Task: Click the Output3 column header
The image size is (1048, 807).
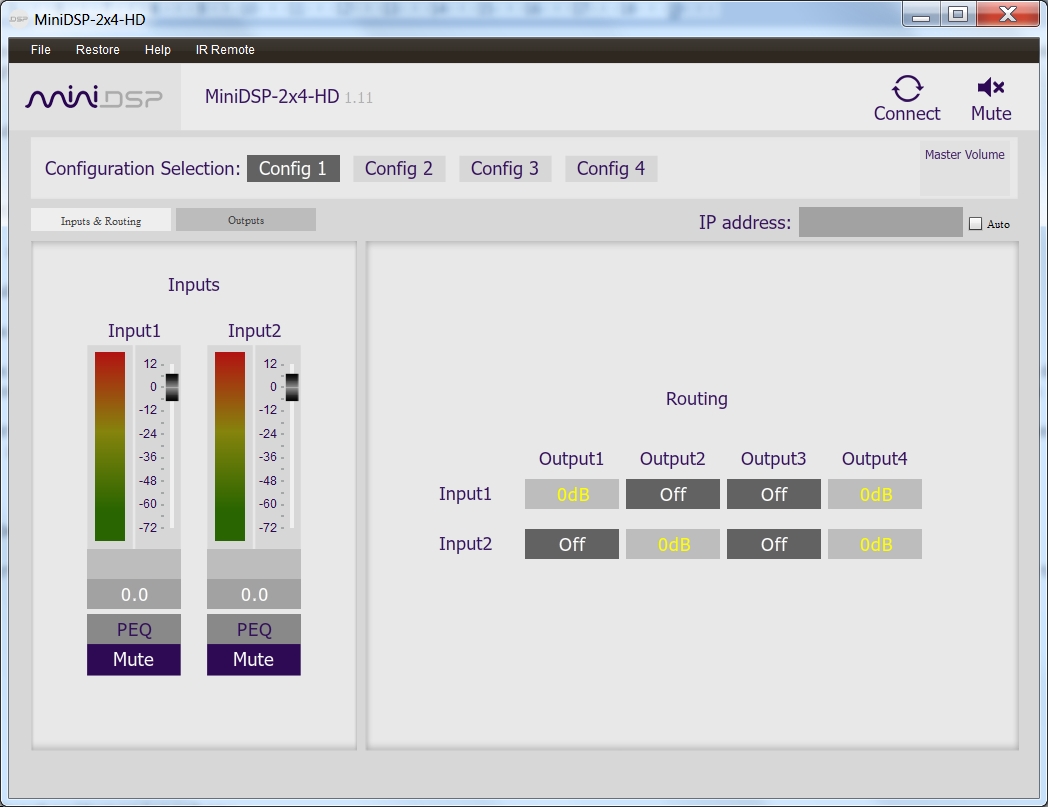Action: [x=773, y=459]
